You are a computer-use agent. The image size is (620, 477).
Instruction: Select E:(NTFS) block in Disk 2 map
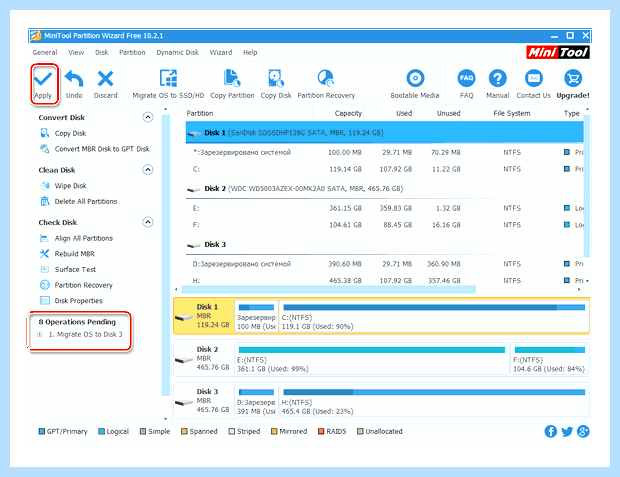click(x=372, y=359)
